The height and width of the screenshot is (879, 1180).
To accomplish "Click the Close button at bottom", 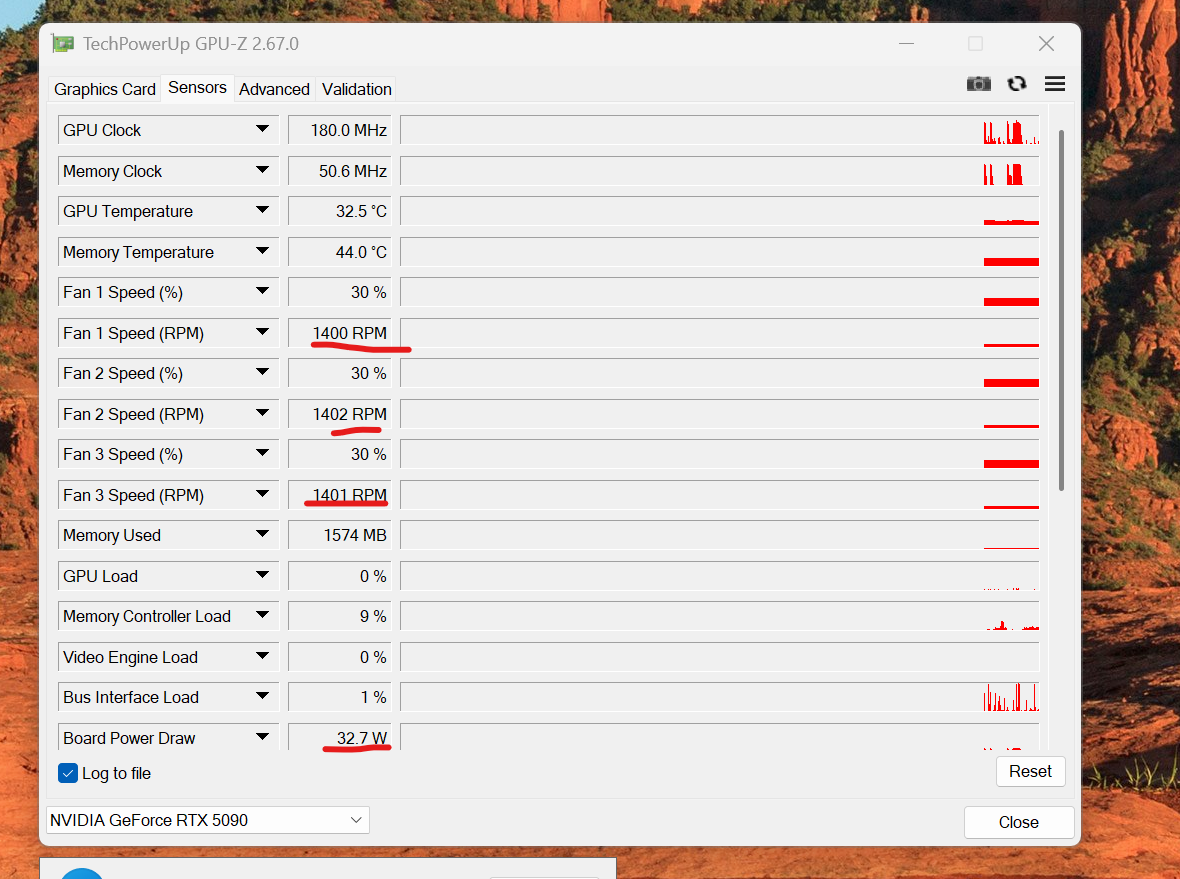I will point(1018,822).
